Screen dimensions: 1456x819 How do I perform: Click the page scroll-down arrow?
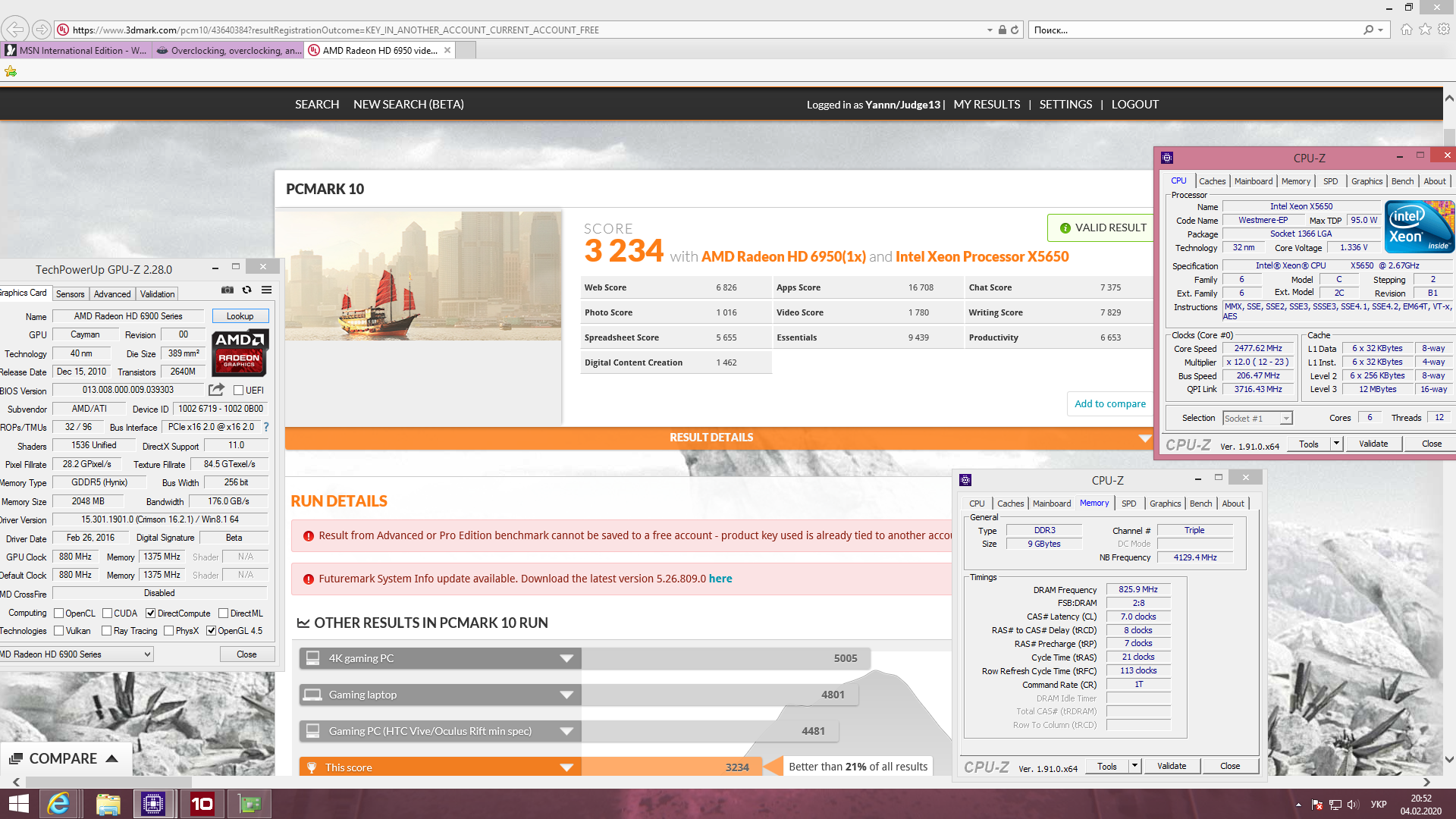click(1449, 759)
